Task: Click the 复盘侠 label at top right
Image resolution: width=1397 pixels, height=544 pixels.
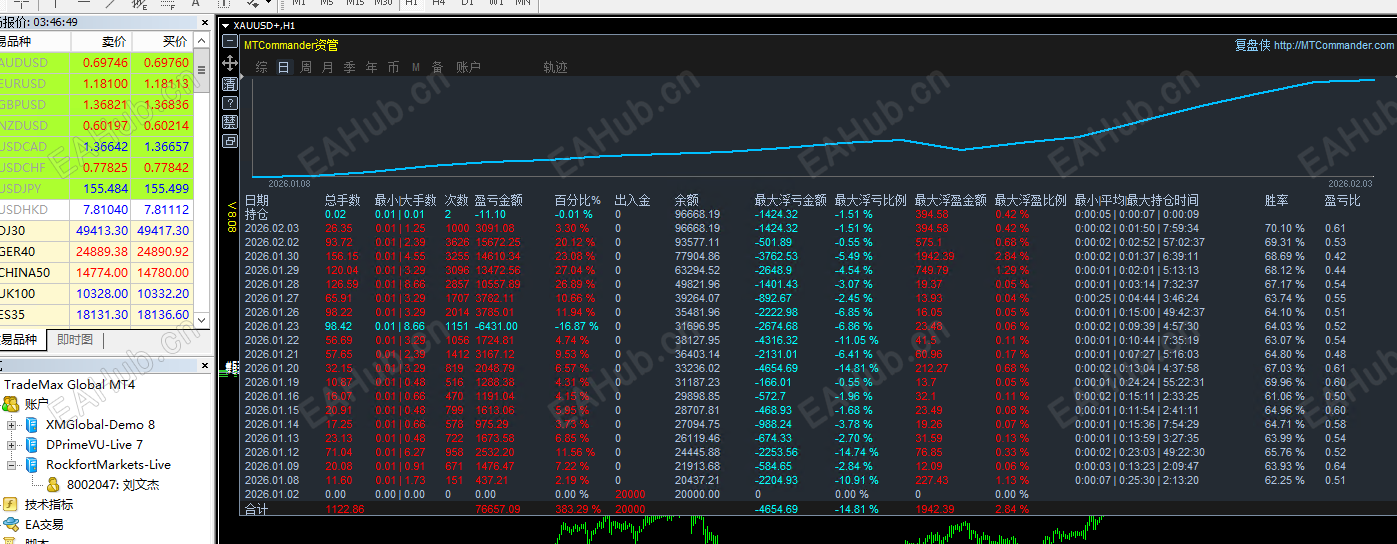Action: [x=1252, y=45]
